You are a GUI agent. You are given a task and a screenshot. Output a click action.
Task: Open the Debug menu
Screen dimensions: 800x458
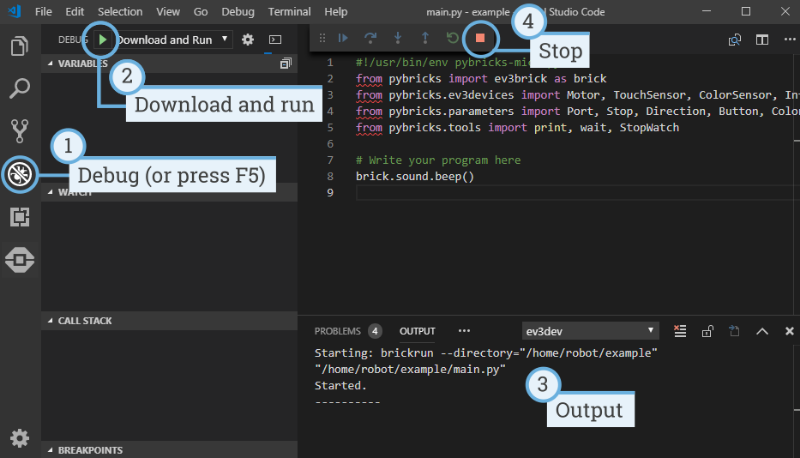pyautogui.click(x=238, y=12)
